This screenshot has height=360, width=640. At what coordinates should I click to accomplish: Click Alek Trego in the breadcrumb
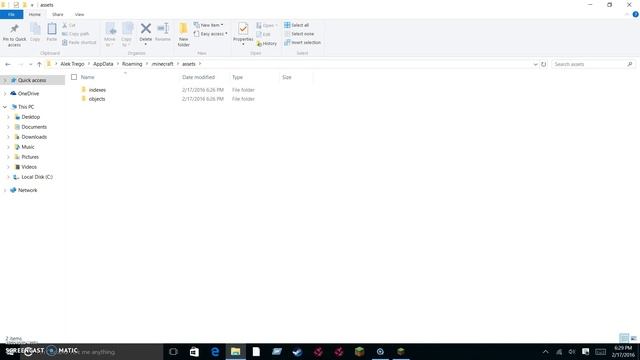pos(72,64)
